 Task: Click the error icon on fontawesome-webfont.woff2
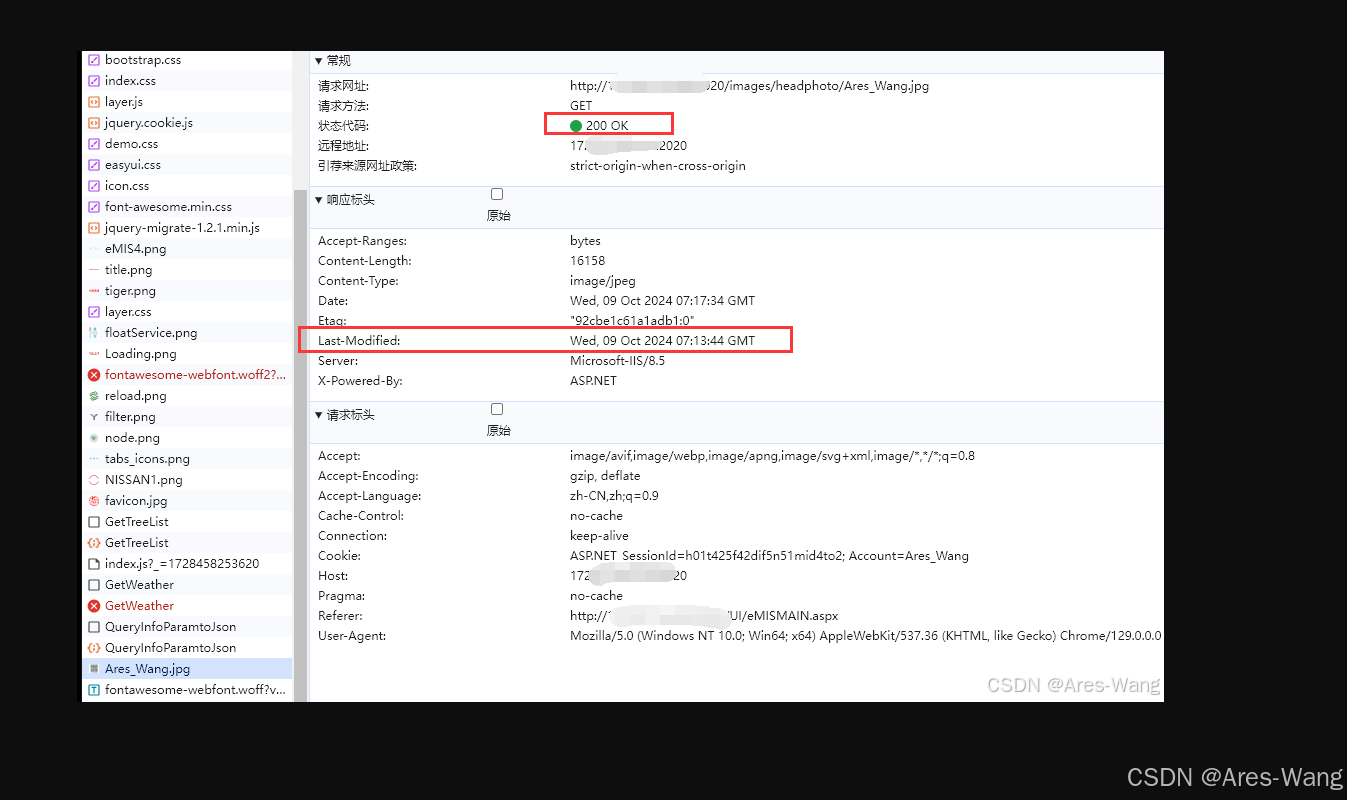[x=94, y=374]
